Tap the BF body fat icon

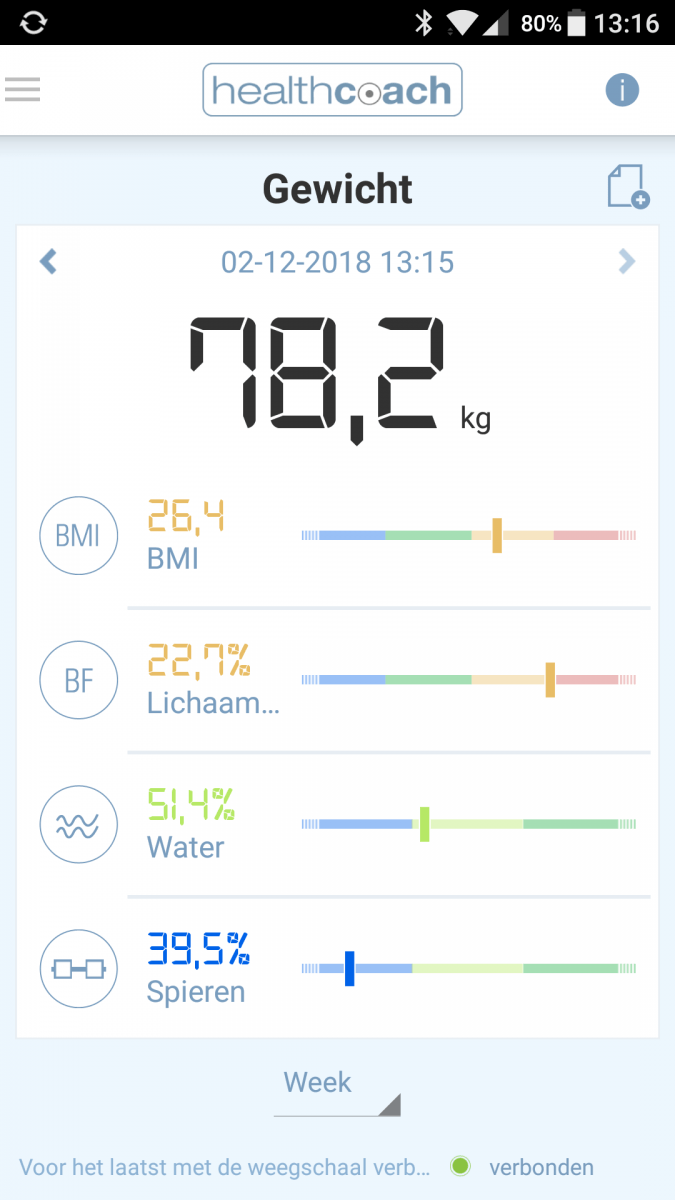pos(78,680)
